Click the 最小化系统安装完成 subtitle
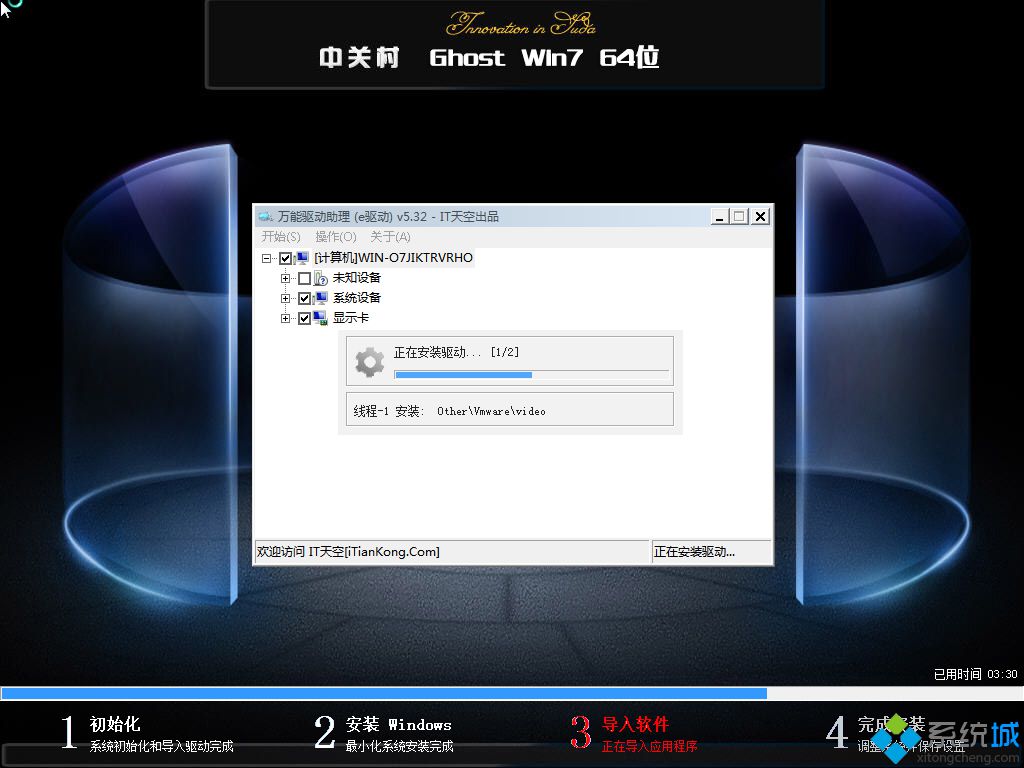Screen dimensions: 1024x768 [x=400, y=746]
